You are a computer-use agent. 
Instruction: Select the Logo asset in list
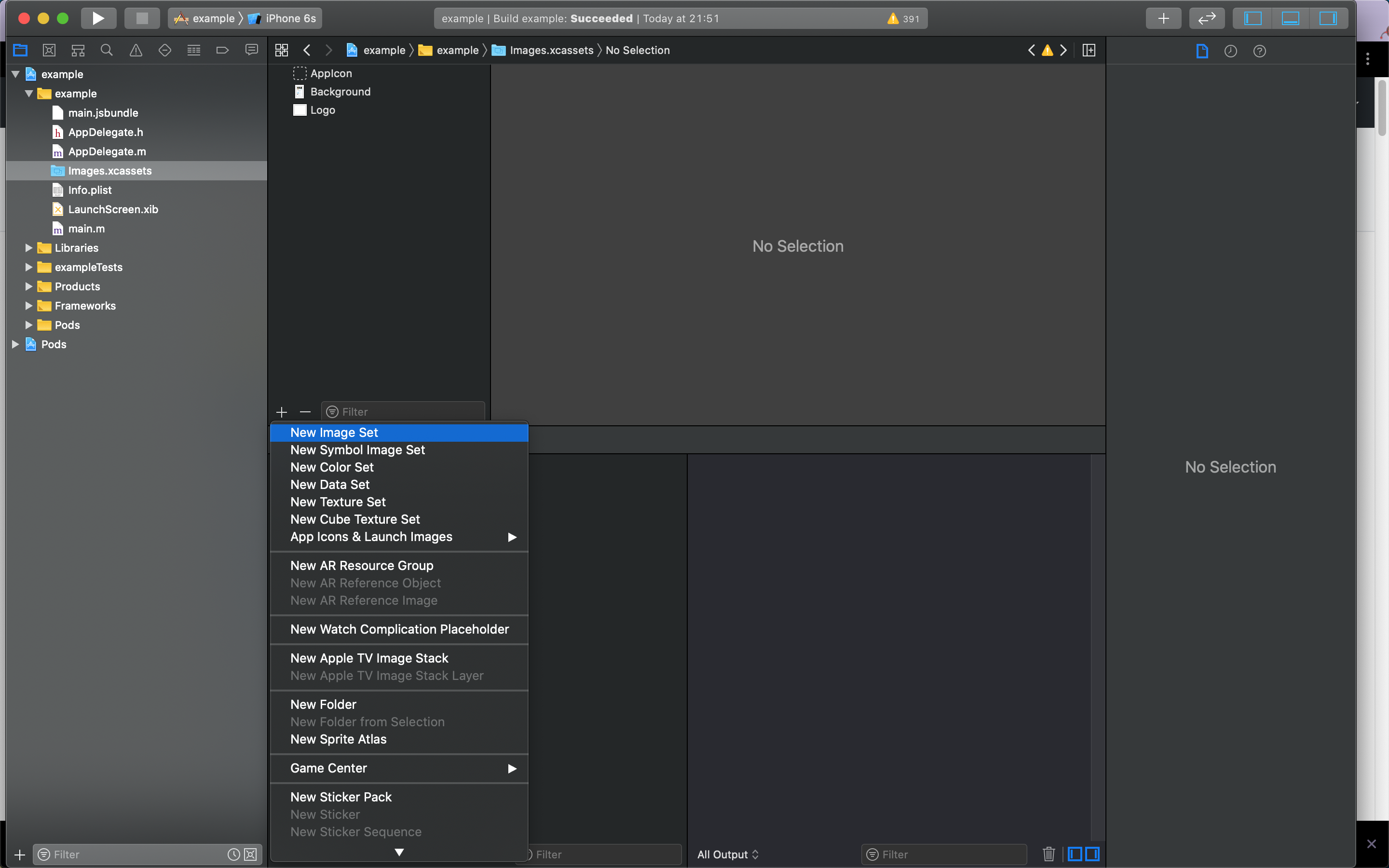[323, 110]
